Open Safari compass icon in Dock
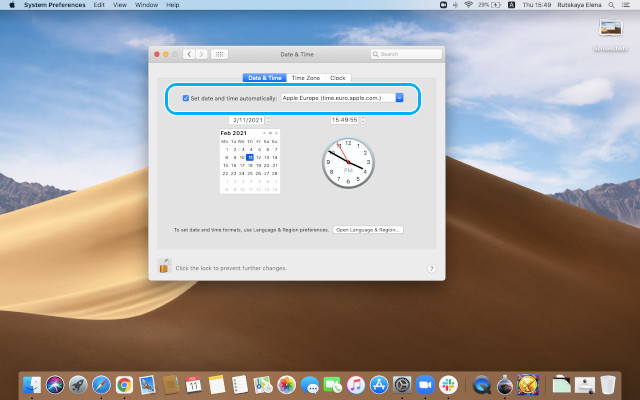 [x=101, y=385]
